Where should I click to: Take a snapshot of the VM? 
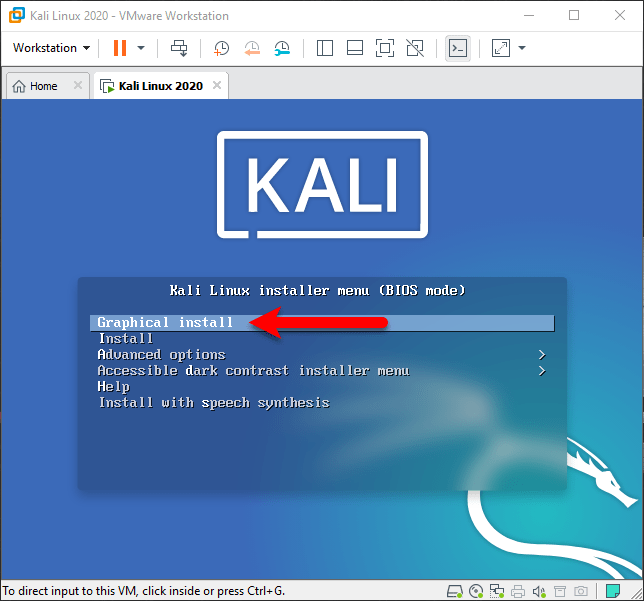[221, 48]
